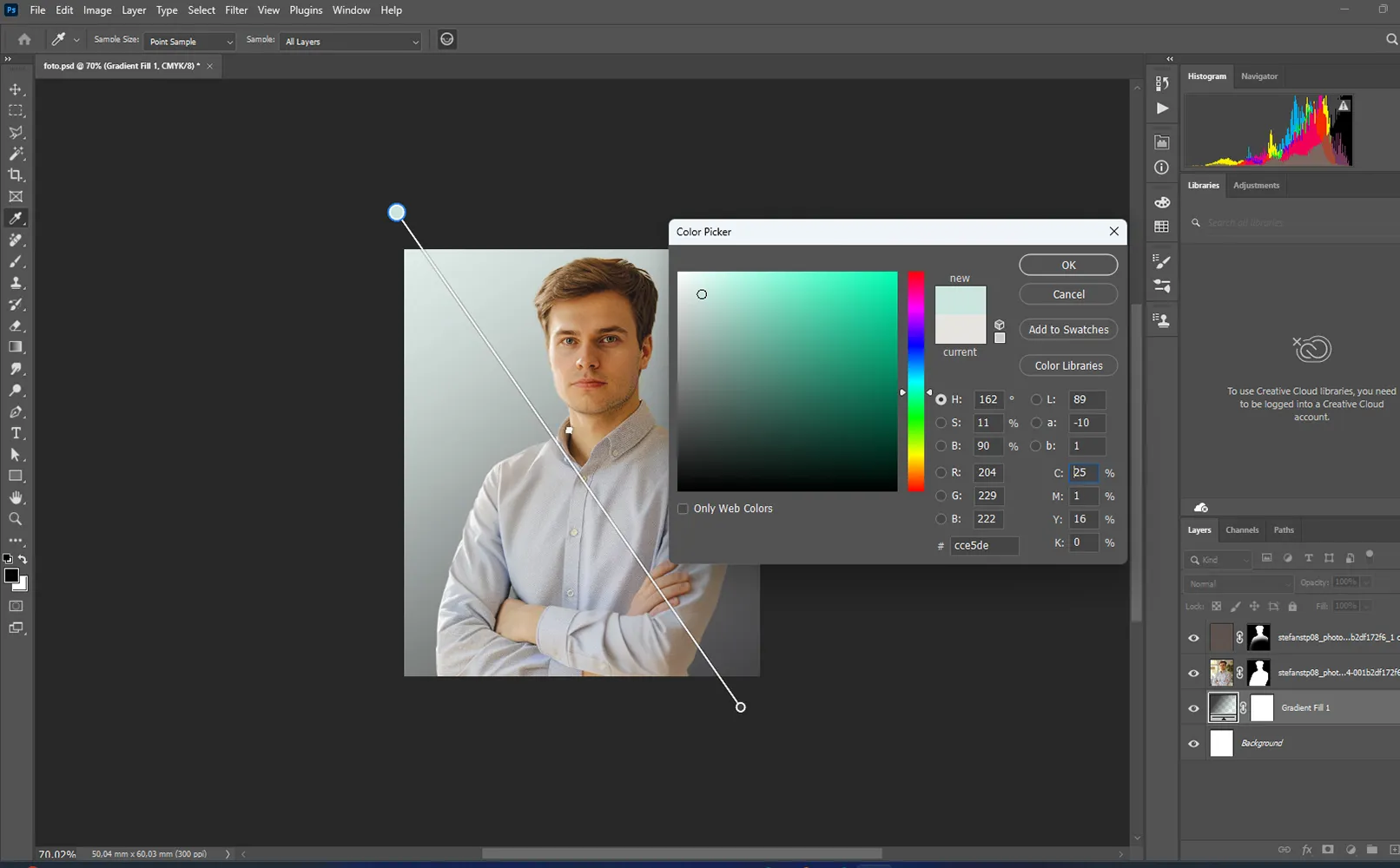Select the Clone Stamp tool
This screenshot has height=868, width=1400.
[x=16, y=283]
